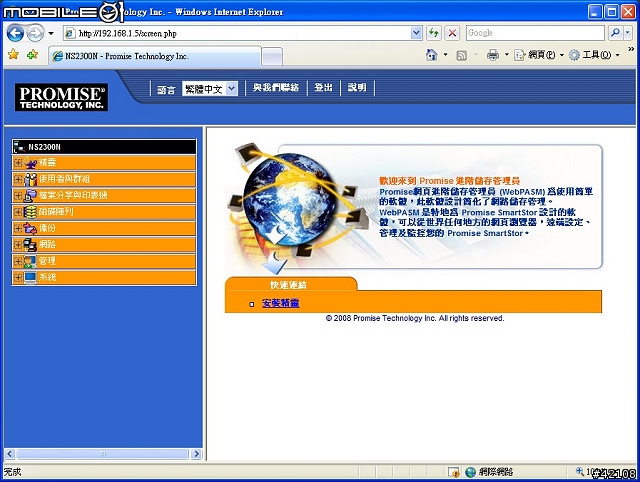Click the sidebar horizontal scrollbar thumb

103,453
